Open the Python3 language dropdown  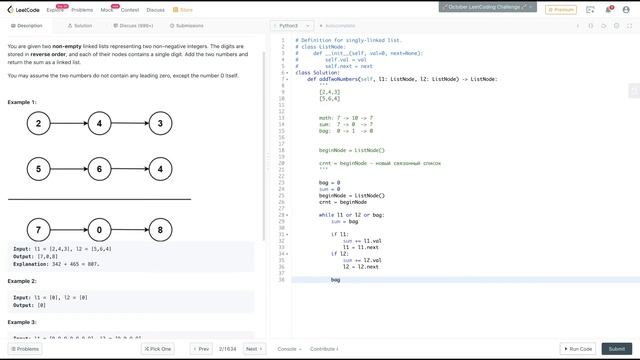coord(292,26)
